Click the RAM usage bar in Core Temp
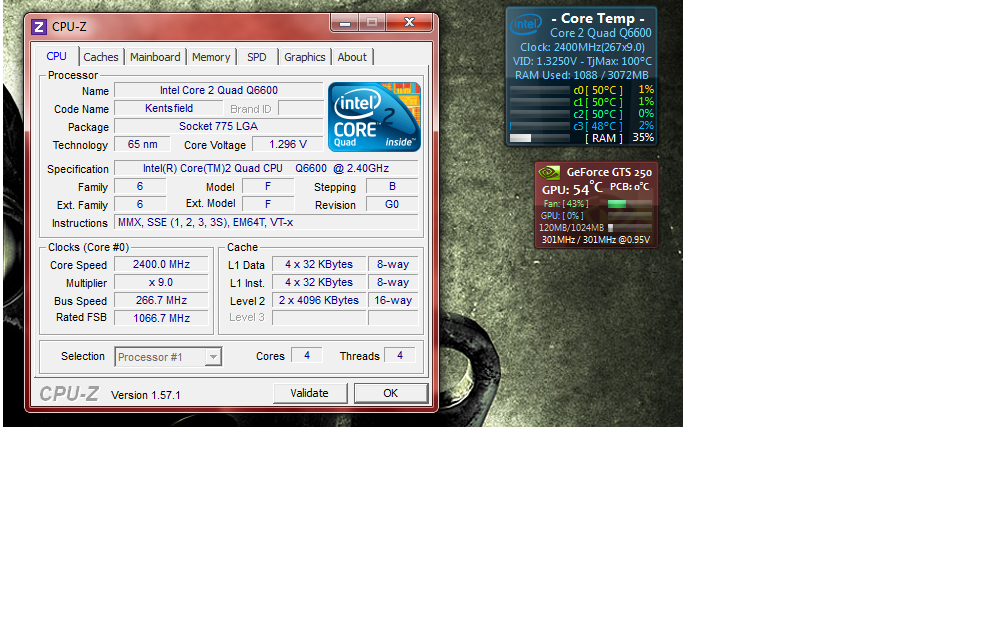 coord(539,138)
